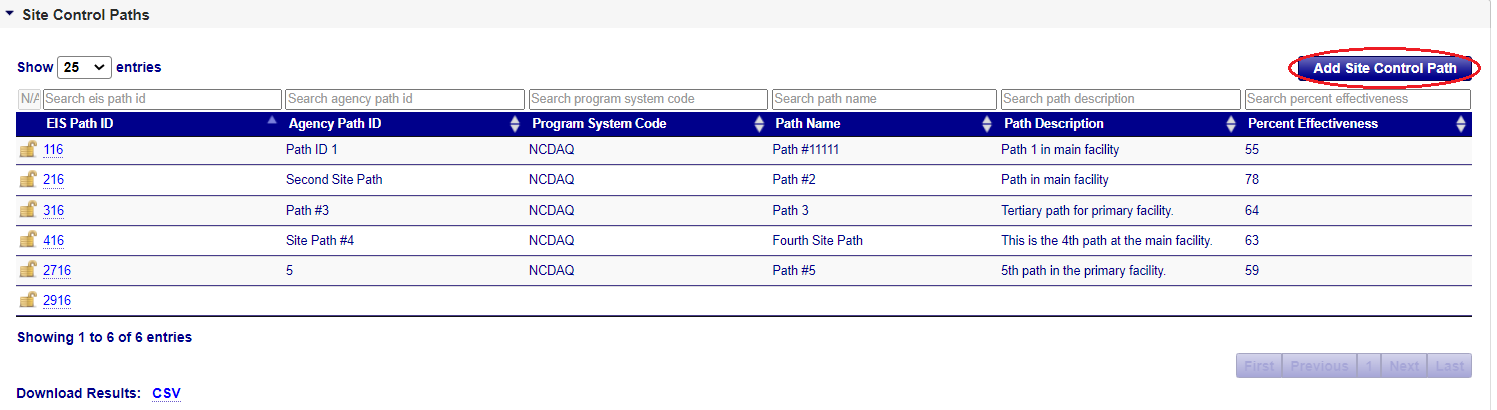
Task: Click the Search eis path id field
Action: click(162, 99)
